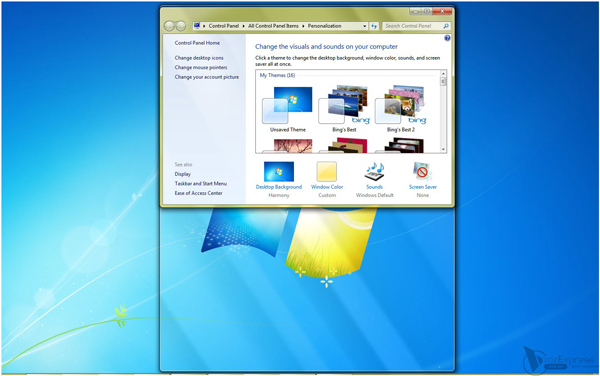Open the Screen Saver icon
Viewport: 600px width, 376px height.
(x=422, y=171)
